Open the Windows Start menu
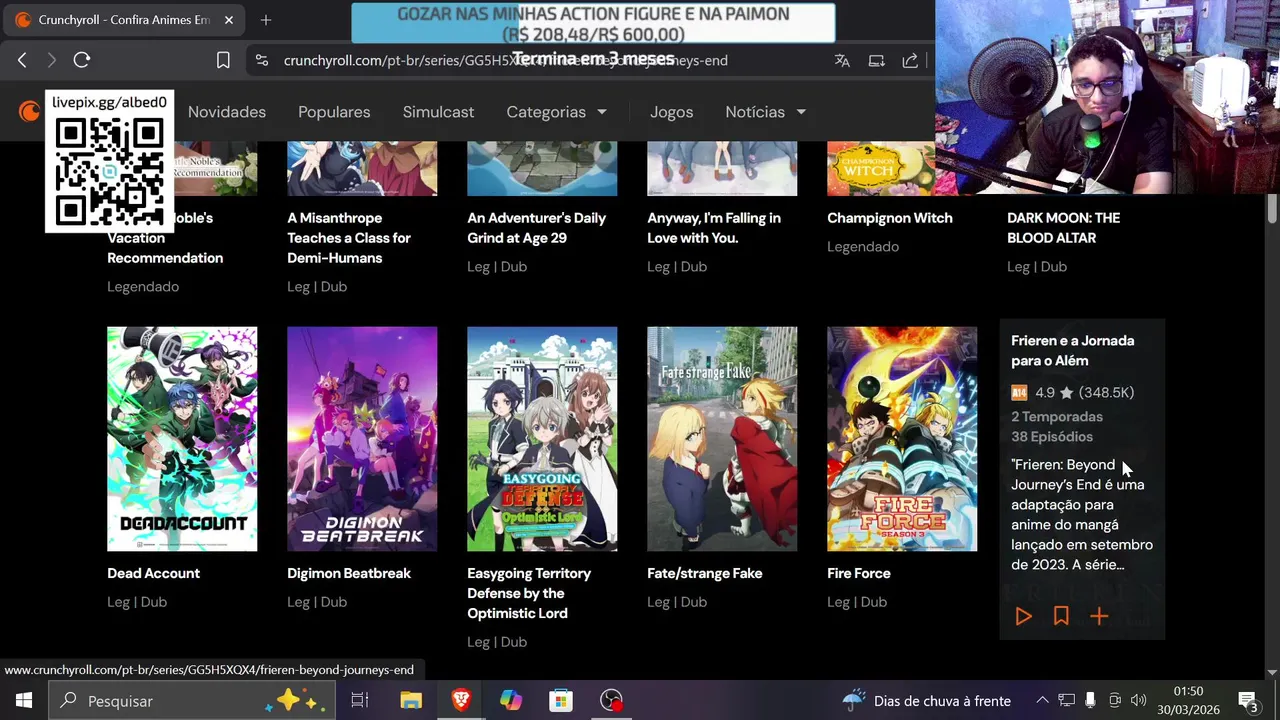This screenshot has width=1280, height=720. pos(23,701)
